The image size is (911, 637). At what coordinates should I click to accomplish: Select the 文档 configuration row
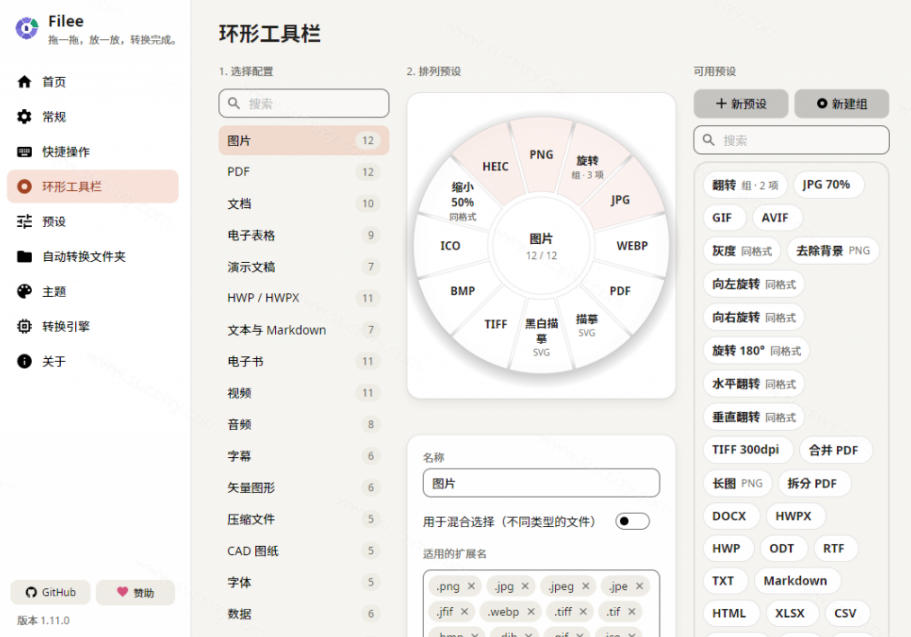[x=304, y=203]
